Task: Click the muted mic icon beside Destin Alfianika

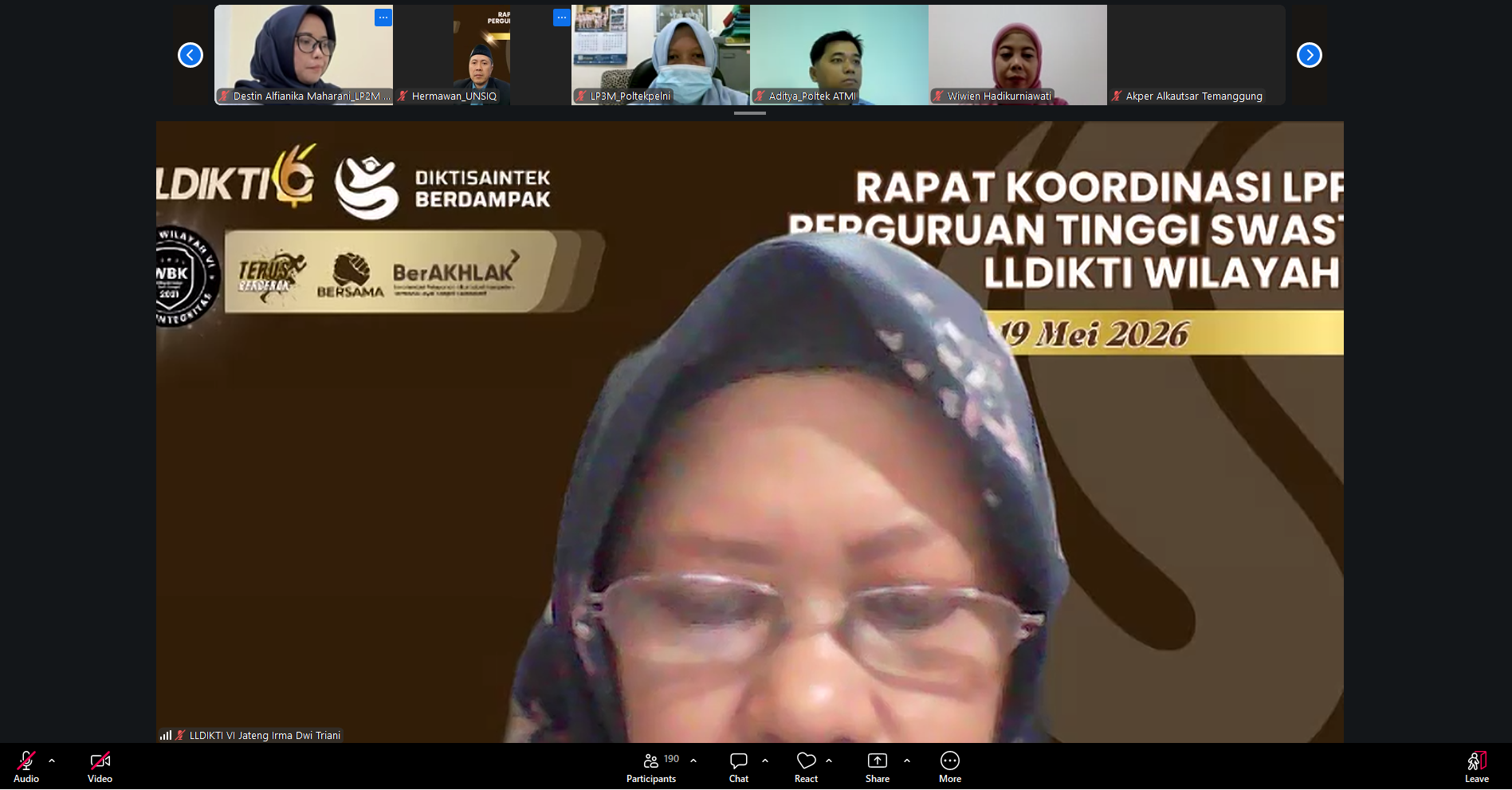Action: 225,96
